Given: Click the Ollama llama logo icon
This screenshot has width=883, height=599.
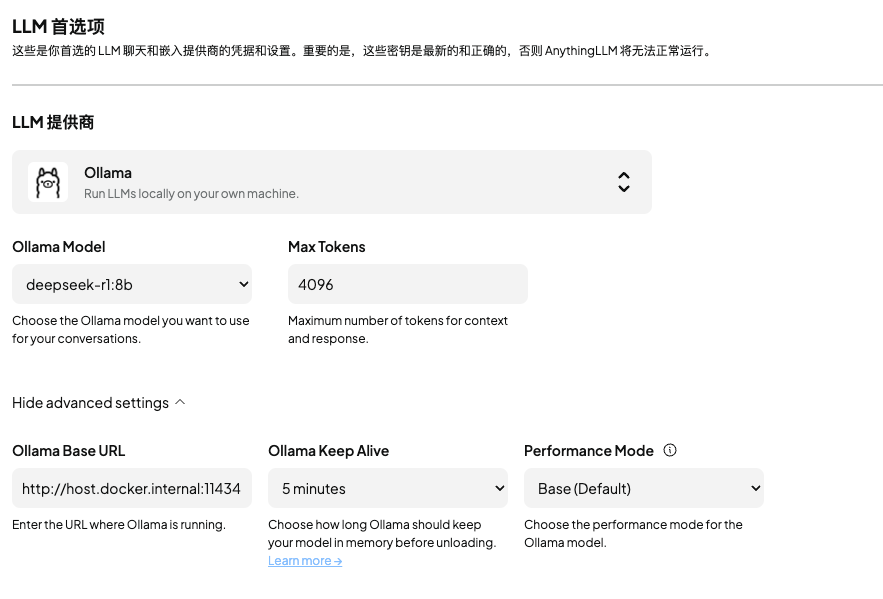Looking at the screenshot, I should (x=48, y=182).
